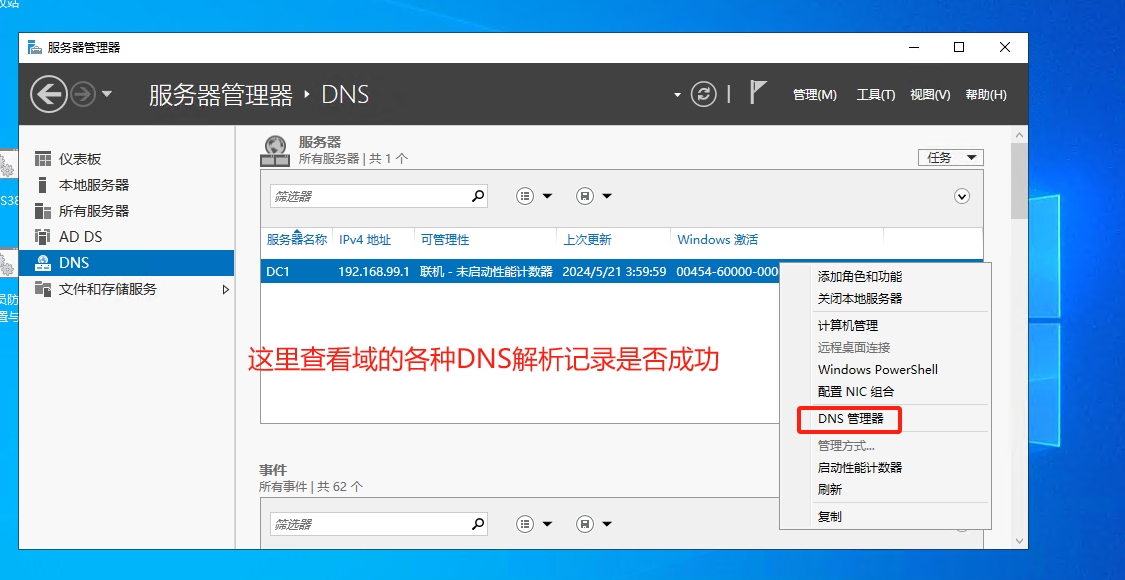Open servers save query dropdown arrow

[x=606, y=196]
